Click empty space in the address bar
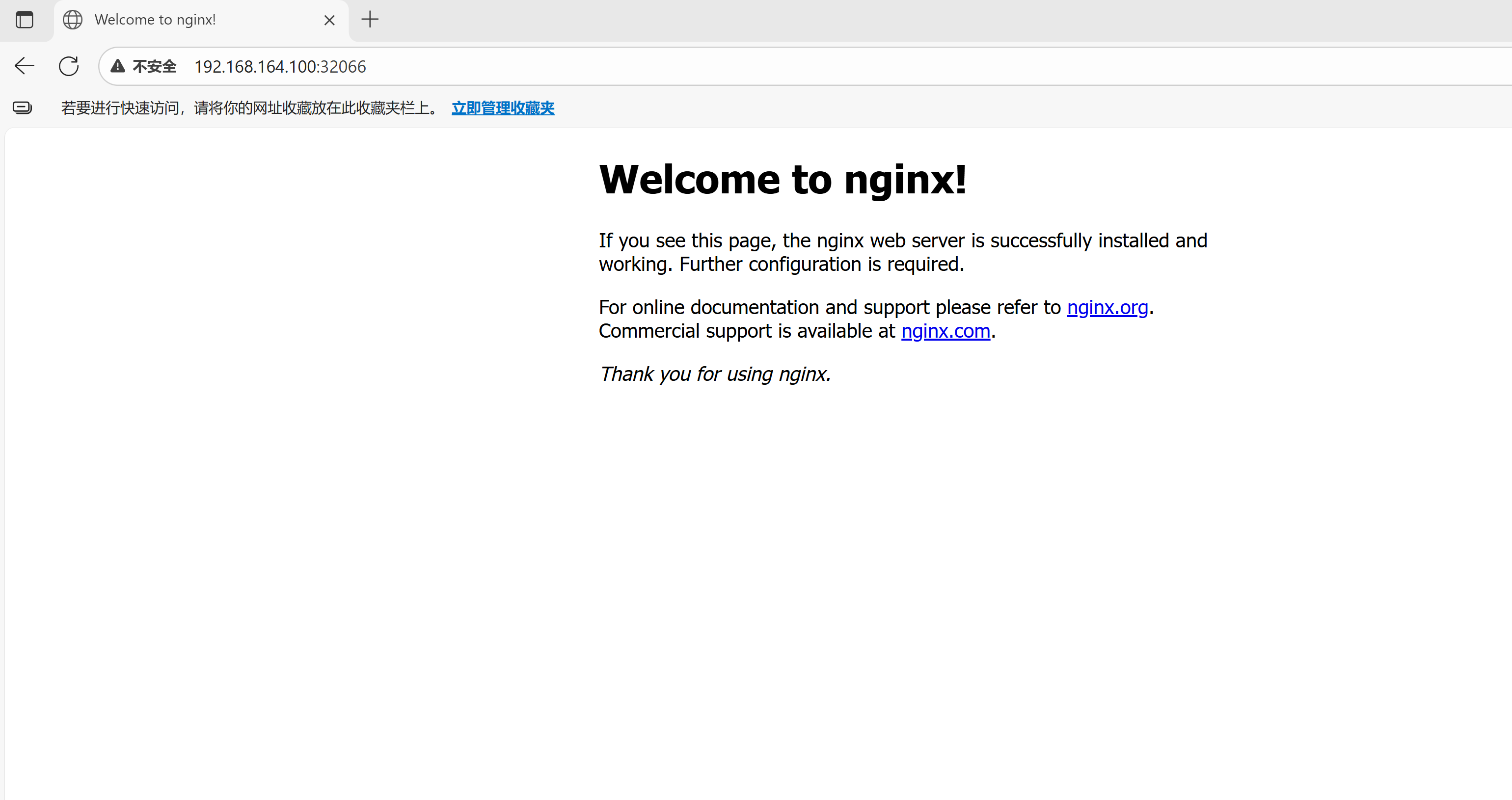Screen dimensions: 1512x800 pyautogui.click(x=880, y=66)
